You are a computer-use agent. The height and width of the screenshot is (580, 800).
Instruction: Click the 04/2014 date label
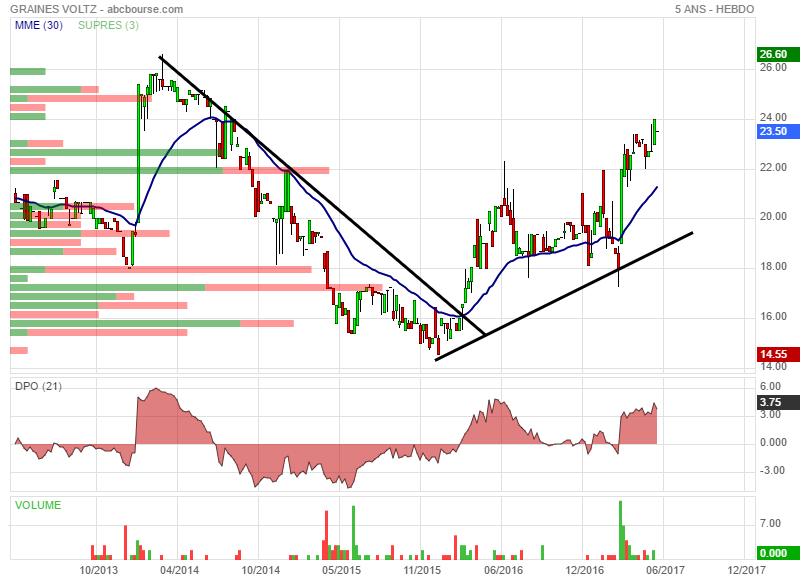pos(179,570)
